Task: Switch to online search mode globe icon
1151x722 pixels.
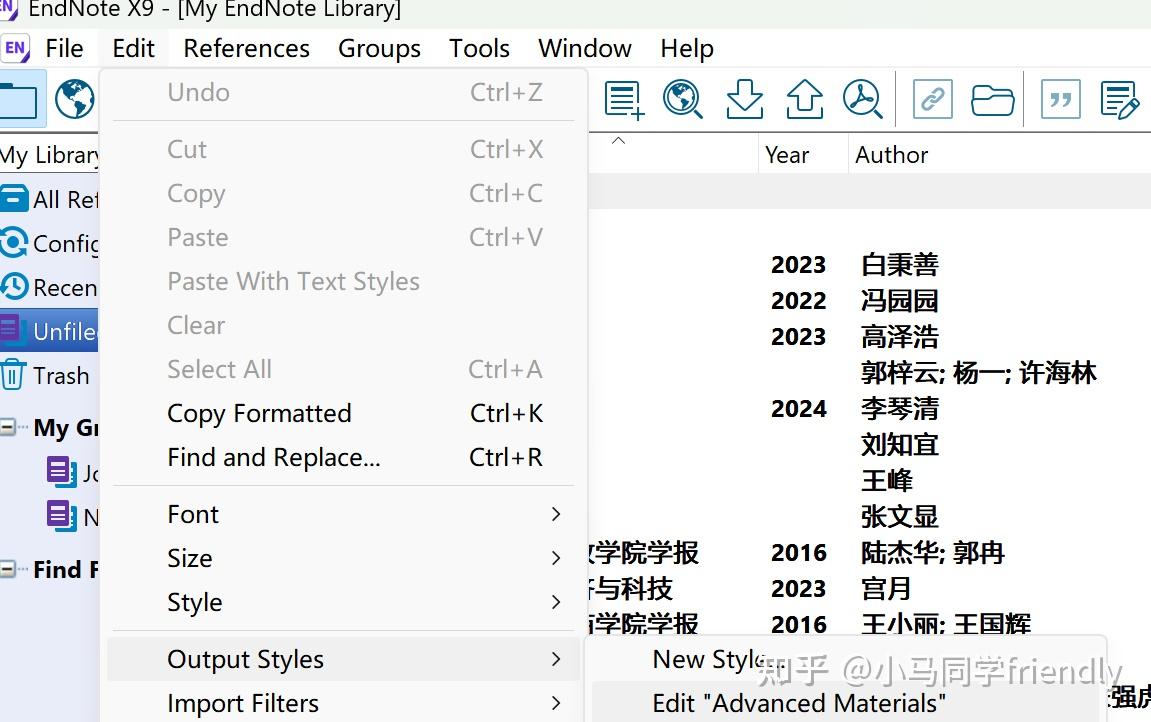Action: pyautogui.click(x=74, y=99)
